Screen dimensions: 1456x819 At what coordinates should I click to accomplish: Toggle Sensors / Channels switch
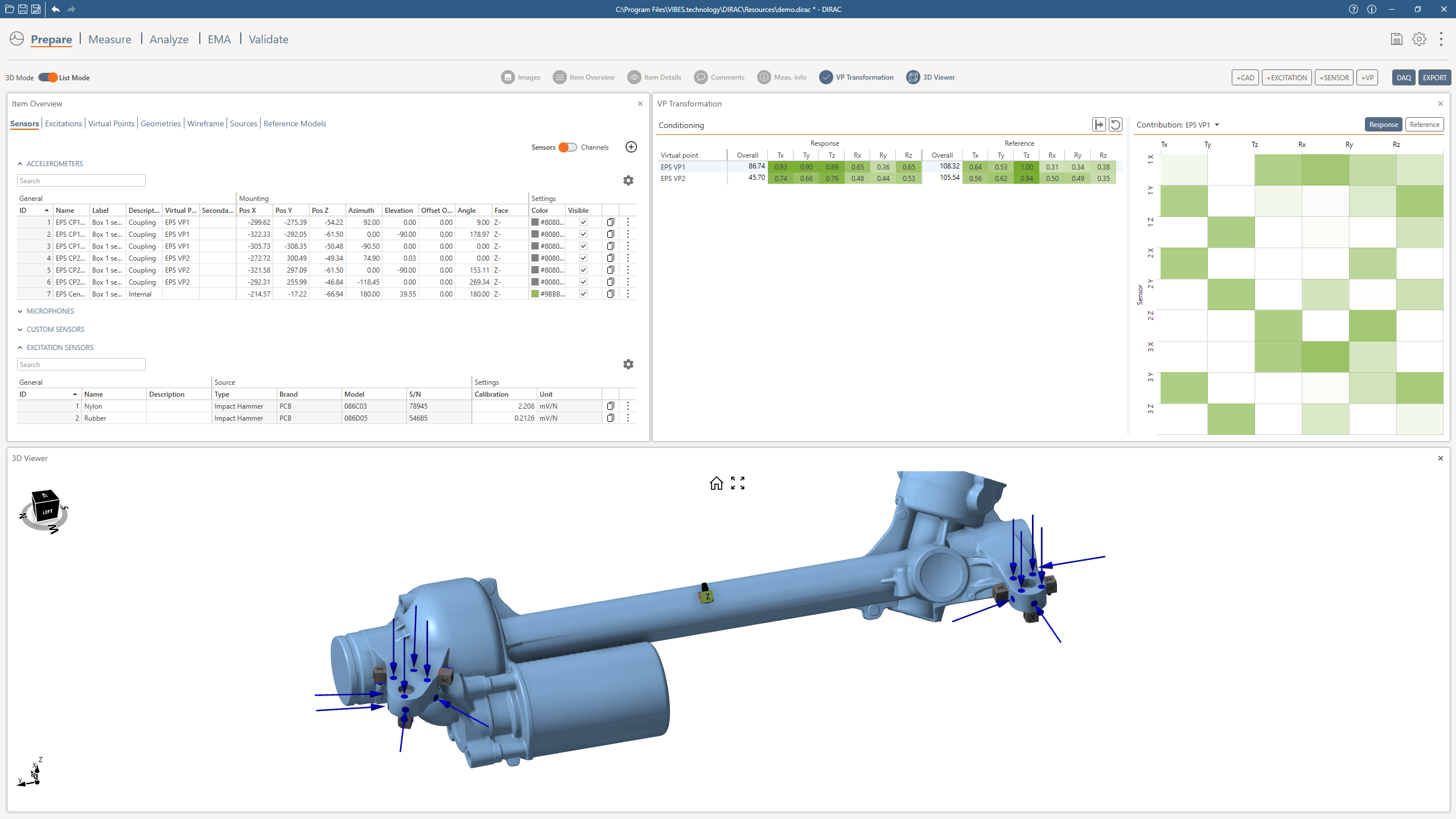click(567, 147)
